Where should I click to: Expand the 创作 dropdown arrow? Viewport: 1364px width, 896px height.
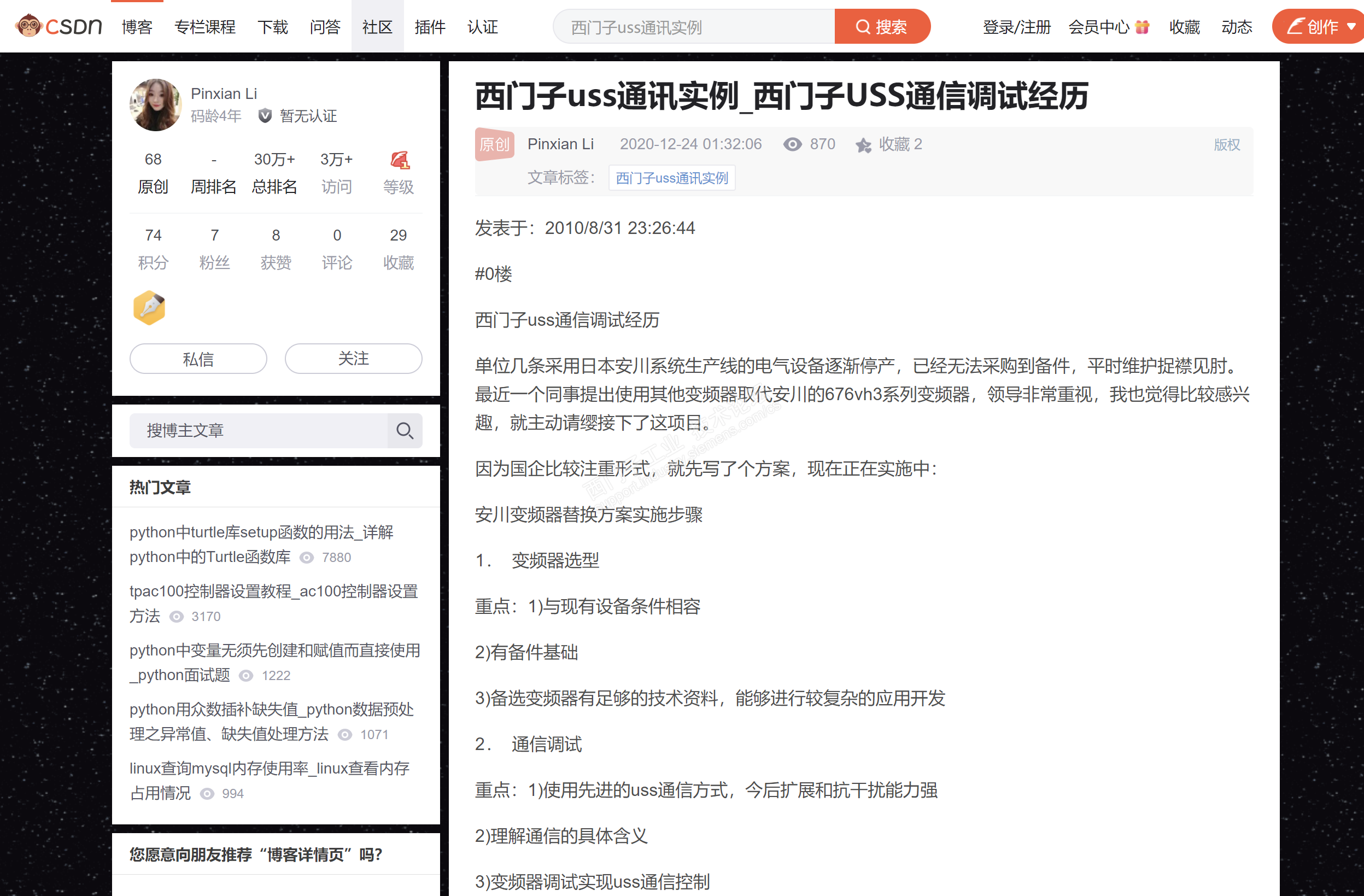(x=1351, y=27)
